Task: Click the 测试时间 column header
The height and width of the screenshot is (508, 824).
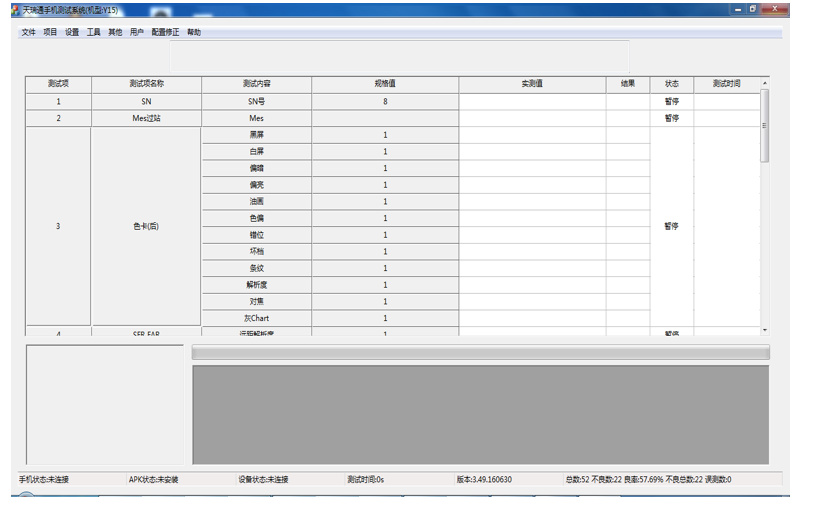Action: [x=727, y=84]
